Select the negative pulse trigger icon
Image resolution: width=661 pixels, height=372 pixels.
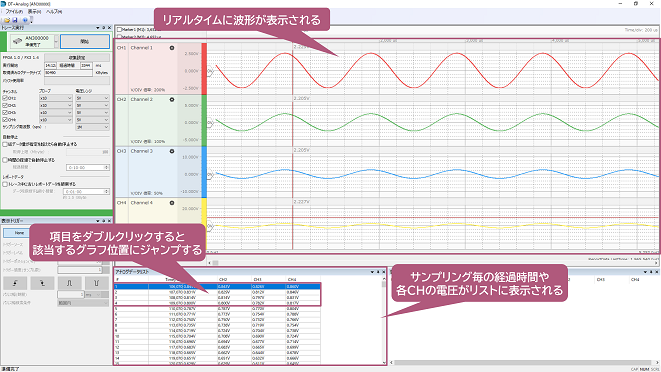96,283
